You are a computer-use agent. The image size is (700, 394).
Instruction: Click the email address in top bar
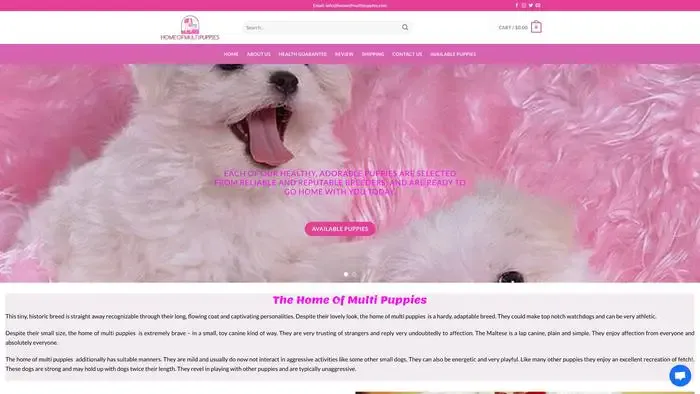click(x=350, y=5)
